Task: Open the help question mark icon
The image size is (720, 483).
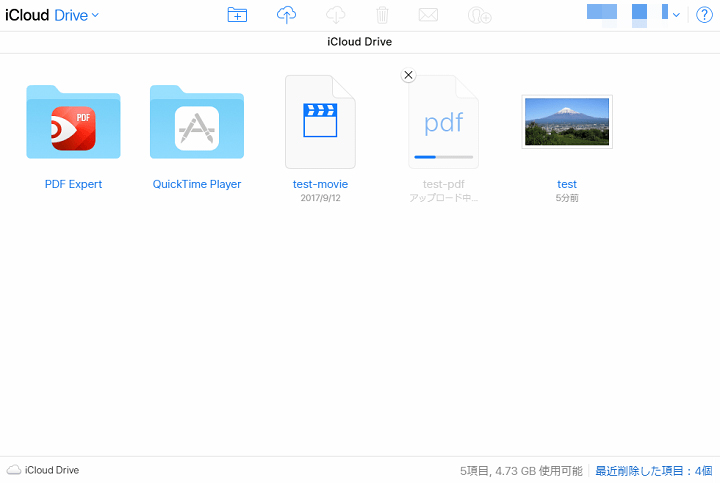Action: click(x=704, y=15)
